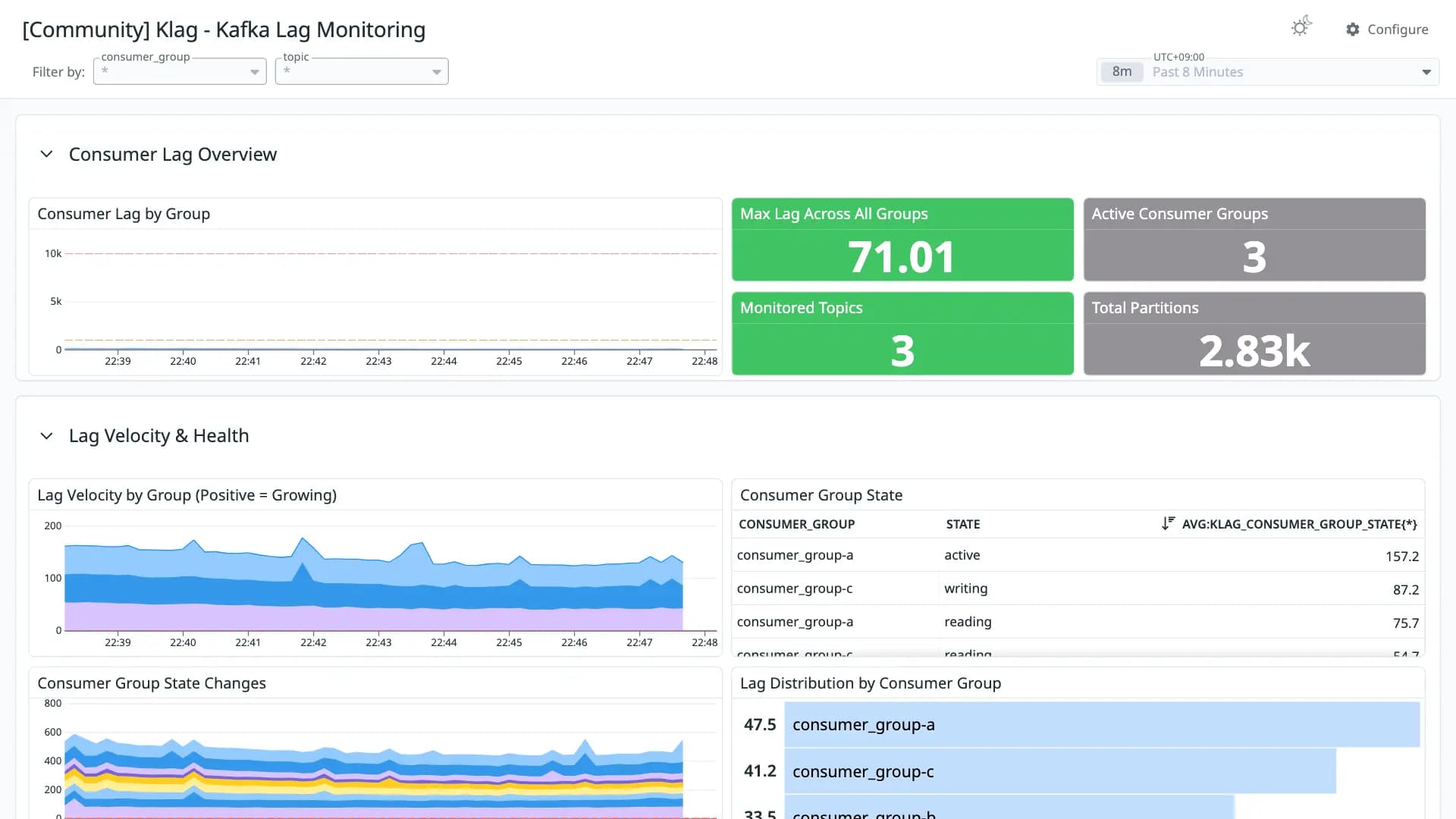The width and height of the screenshot is (1456, 819).
Task: Click the 47.5 value in Lag Distribution
Action: [760, 725]
